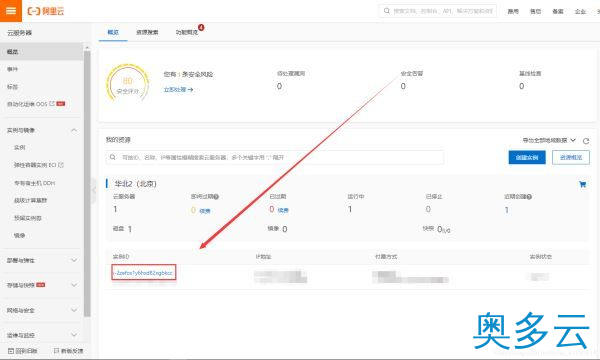Click the bottom-left sidebar footer link
The height and width of the screenshot is (360, 600).
tap(23, 351)
